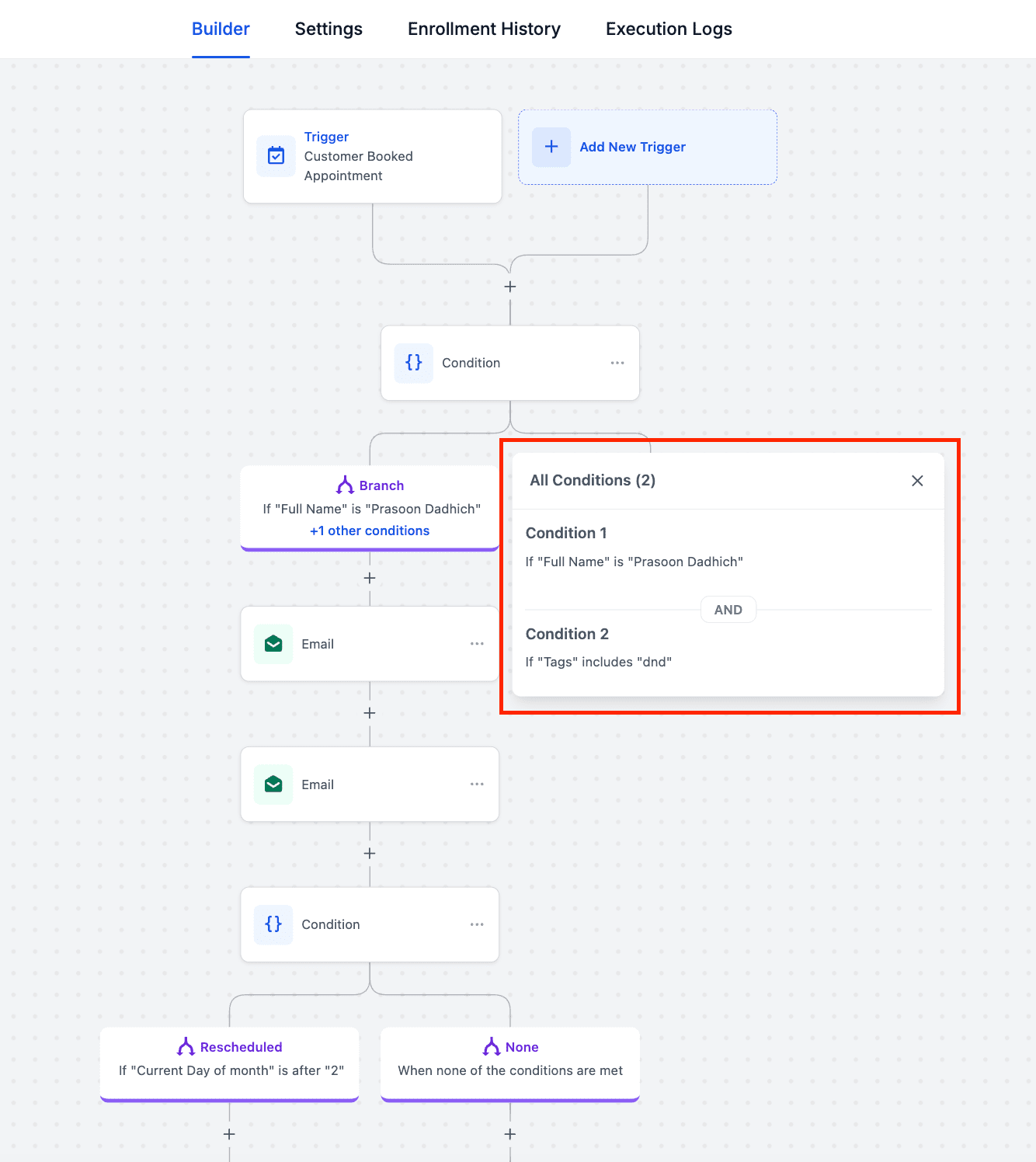This screenshot has height=1162, width=1036.
Task: Open three-dot menu on second Email node
Action: tap(477, 785)
